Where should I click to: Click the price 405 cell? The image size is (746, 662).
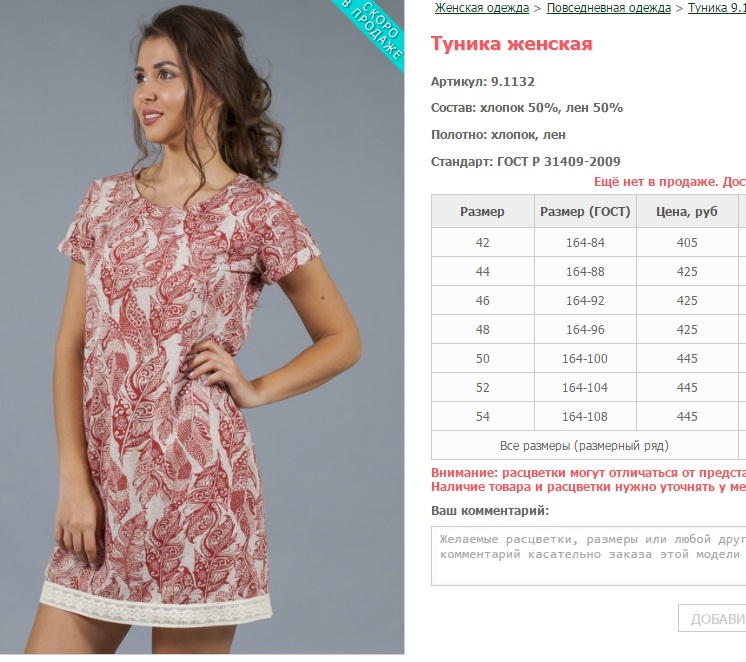(x=687, y=242)
